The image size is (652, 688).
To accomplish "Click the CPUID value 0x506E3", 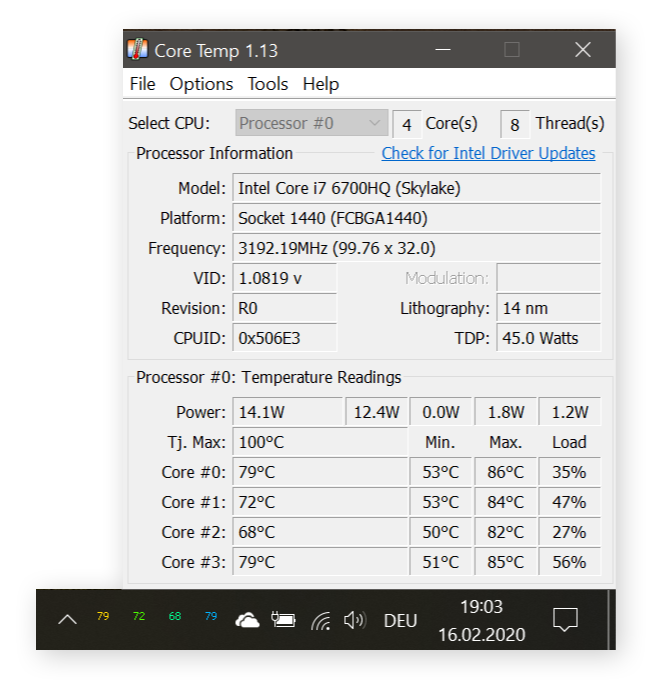I will [284, 338].
